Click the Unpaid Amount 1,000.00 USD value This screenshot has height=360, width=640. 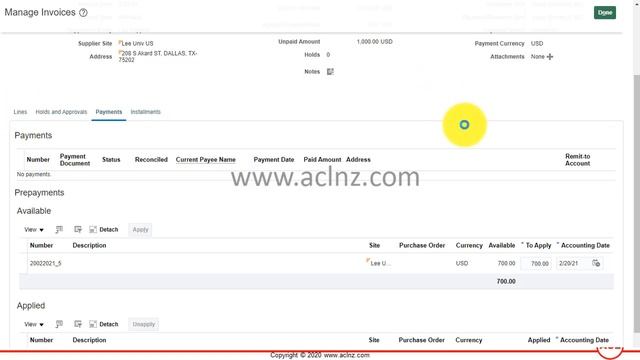pyautogui.click(x=374, y=42)
